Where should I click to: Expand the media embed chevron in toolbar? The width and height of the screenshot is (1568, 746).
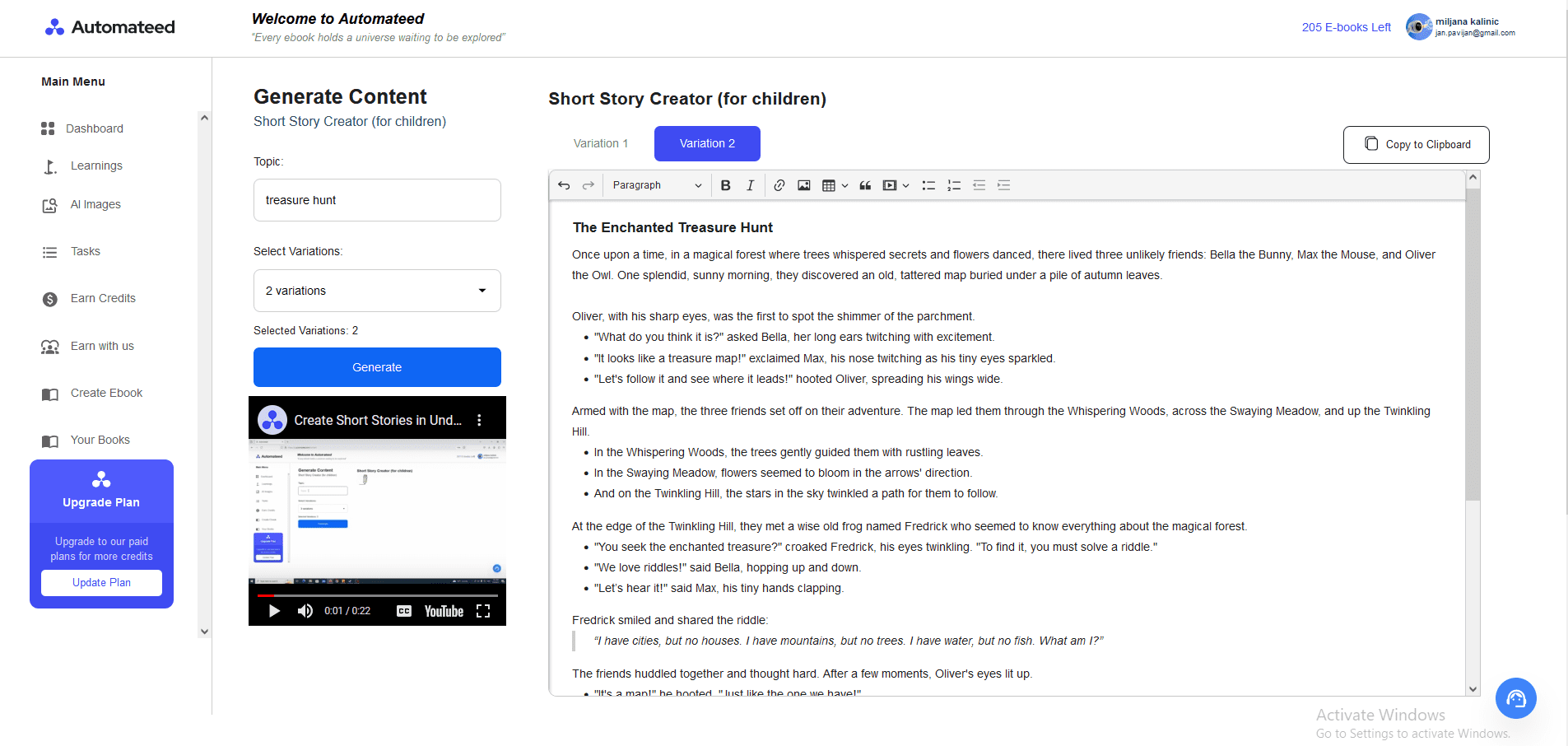point(905,185)
